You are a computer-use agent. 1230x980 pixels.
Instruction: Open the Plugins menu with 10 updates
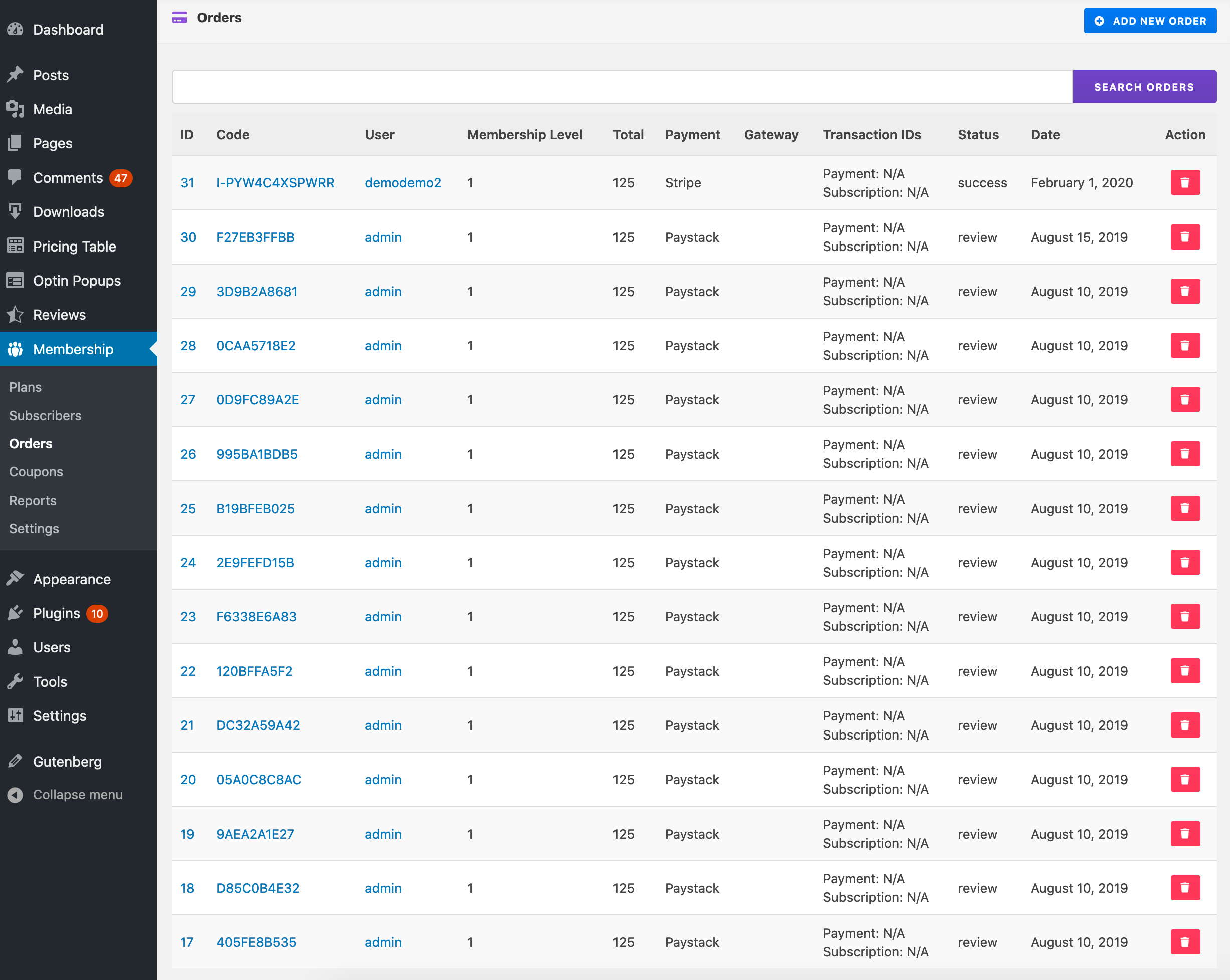click(x=57, y=613)
